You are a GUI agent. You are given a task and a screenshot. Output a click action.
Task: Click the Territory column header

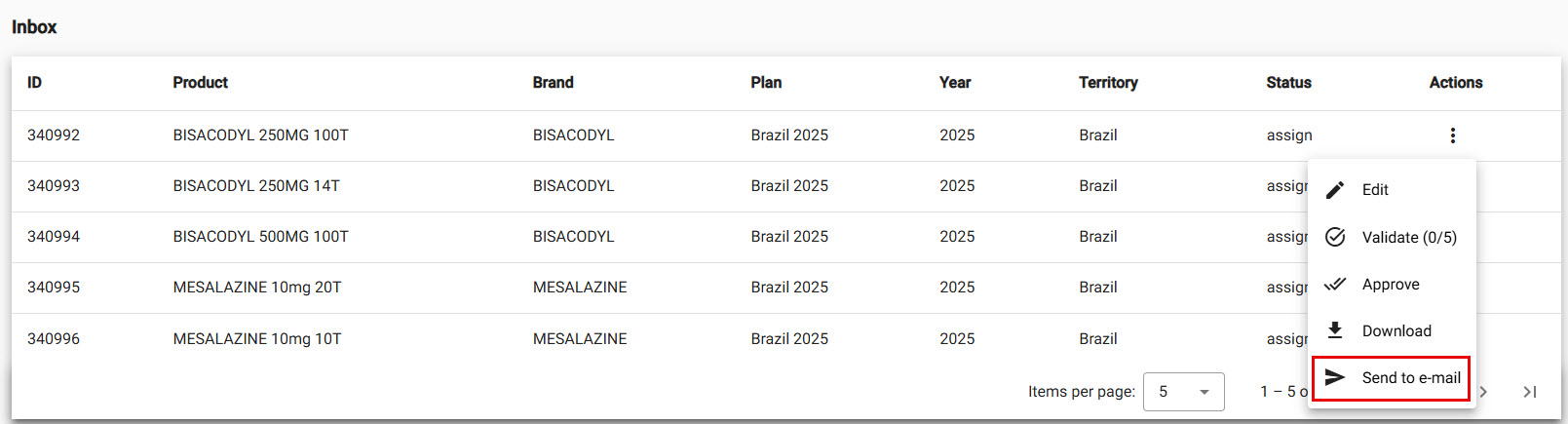tap(1108, 83)
